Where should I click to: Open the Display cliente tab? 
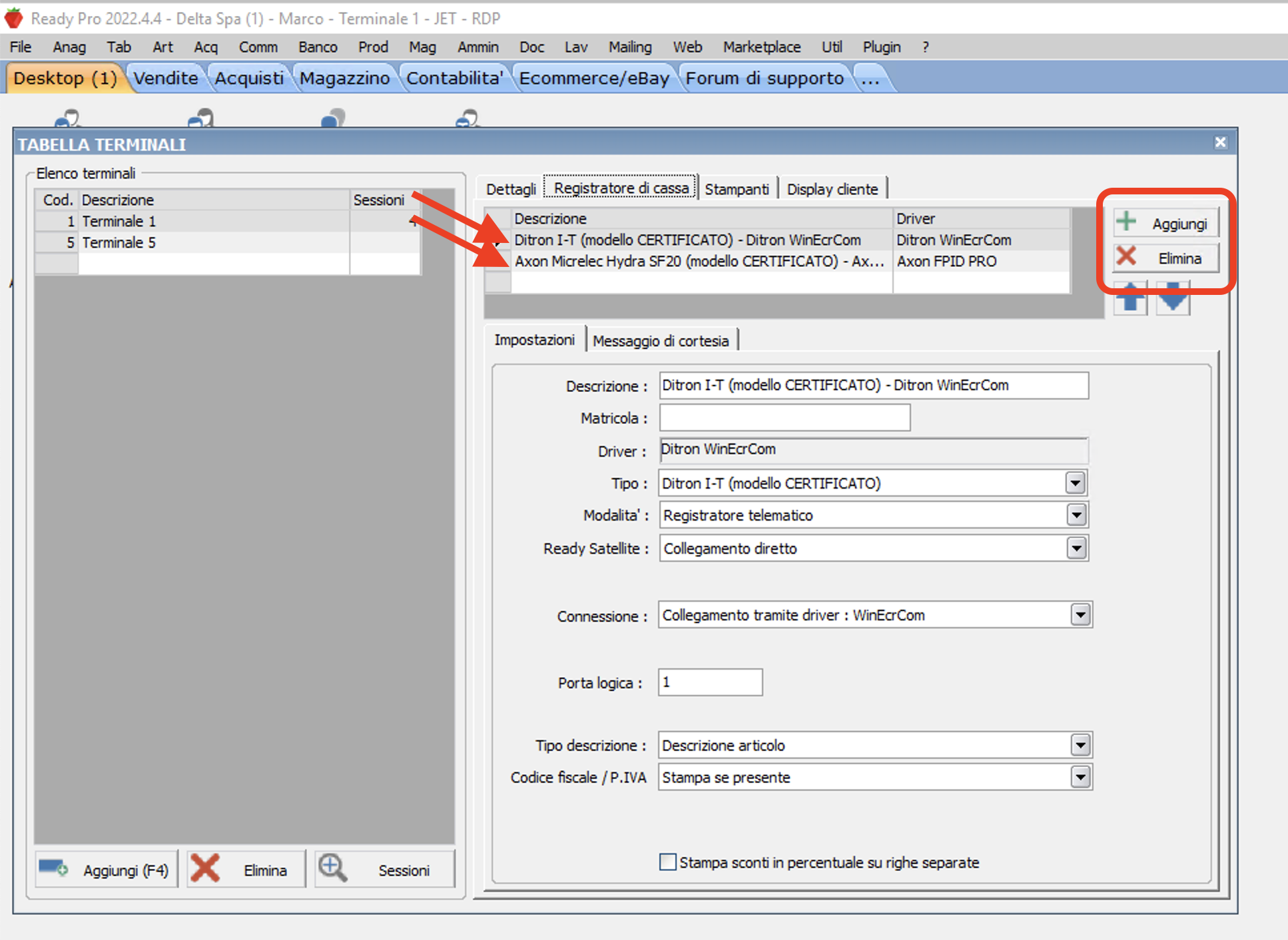(832, 189)
